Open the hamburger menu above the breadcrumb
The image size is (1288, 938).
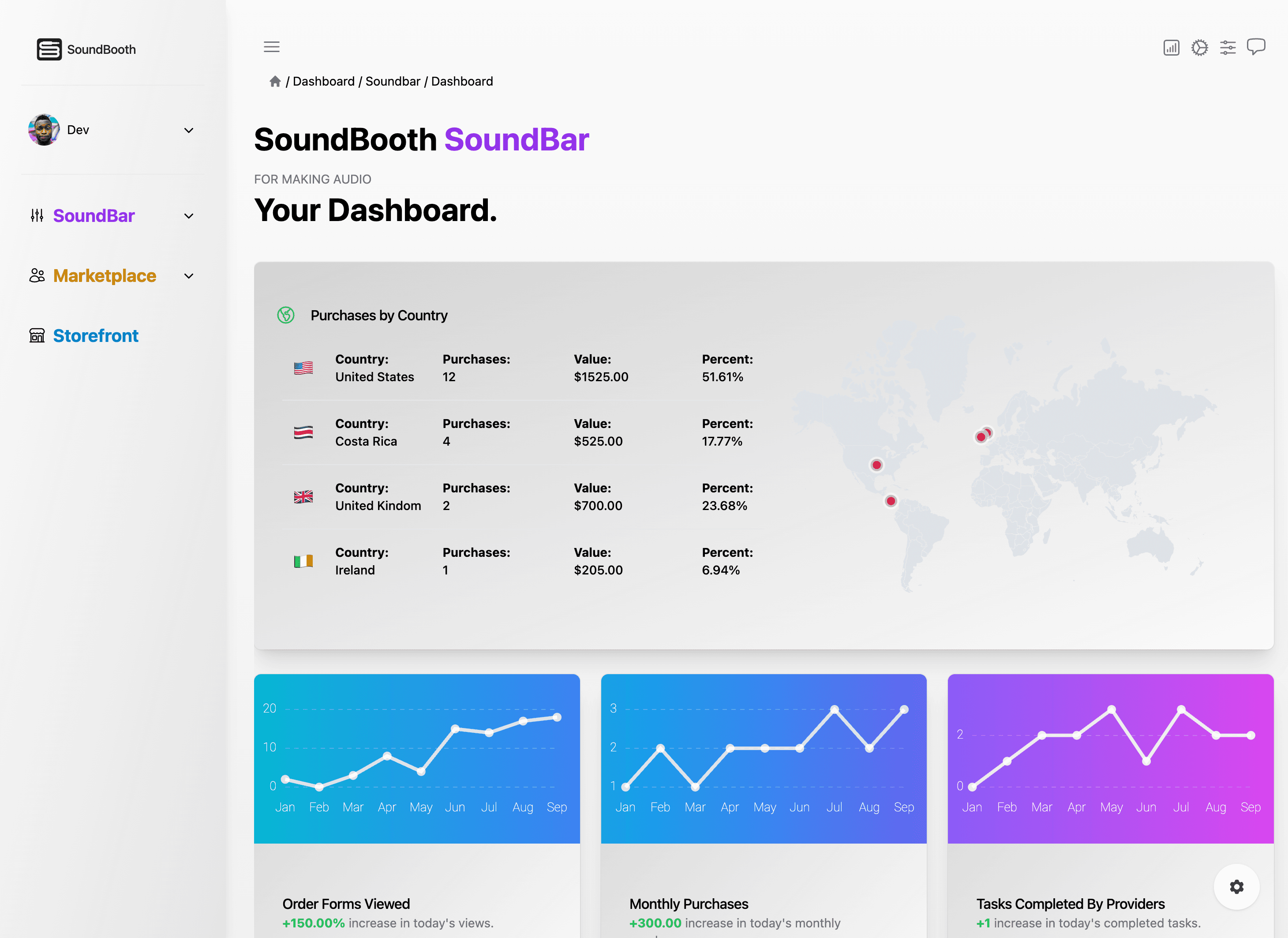click(271, 47)
